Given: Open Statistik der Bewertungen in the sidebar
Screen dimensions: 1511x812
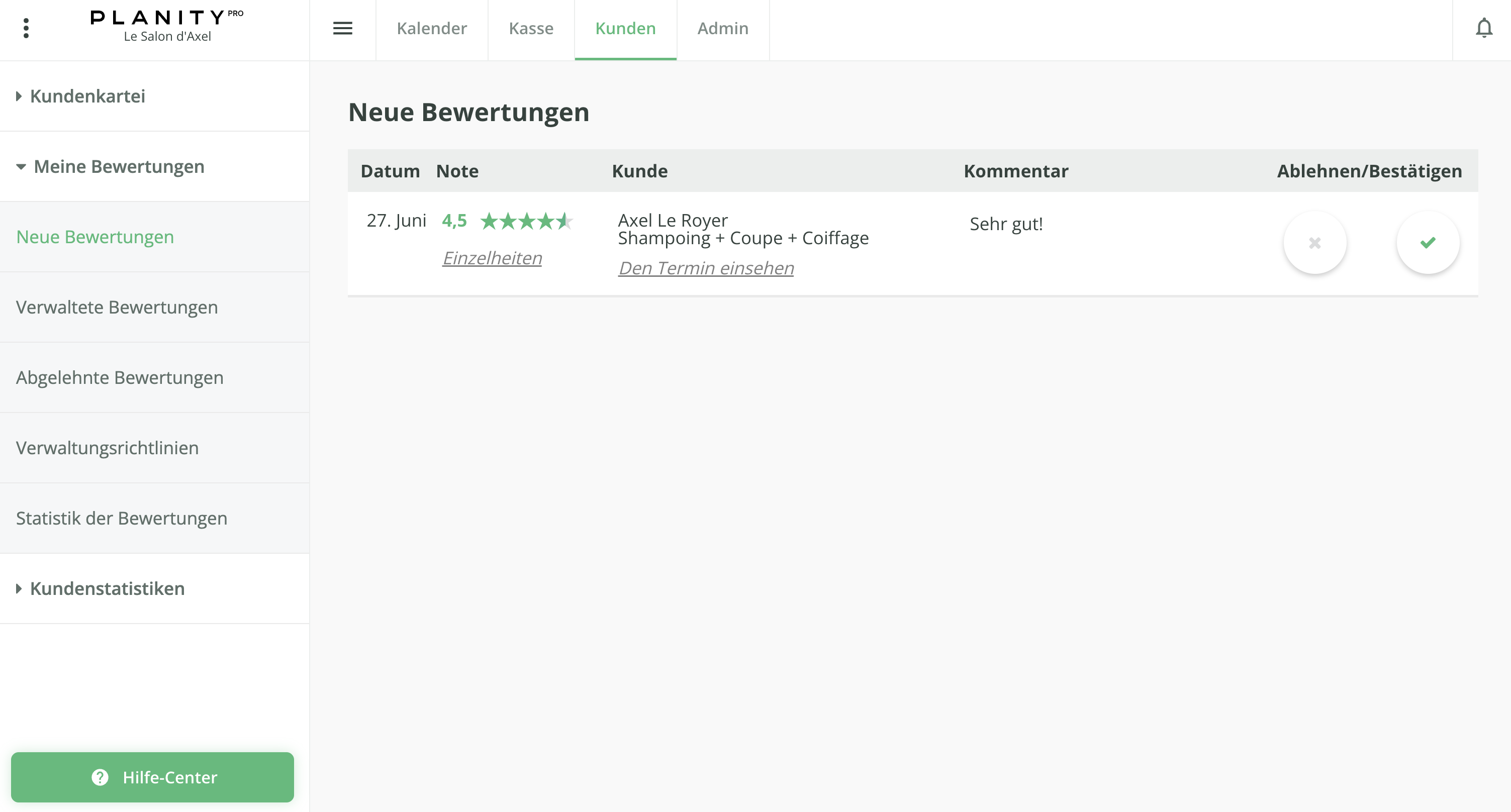Looking at the screenshot, I should [x=122, y=518].
